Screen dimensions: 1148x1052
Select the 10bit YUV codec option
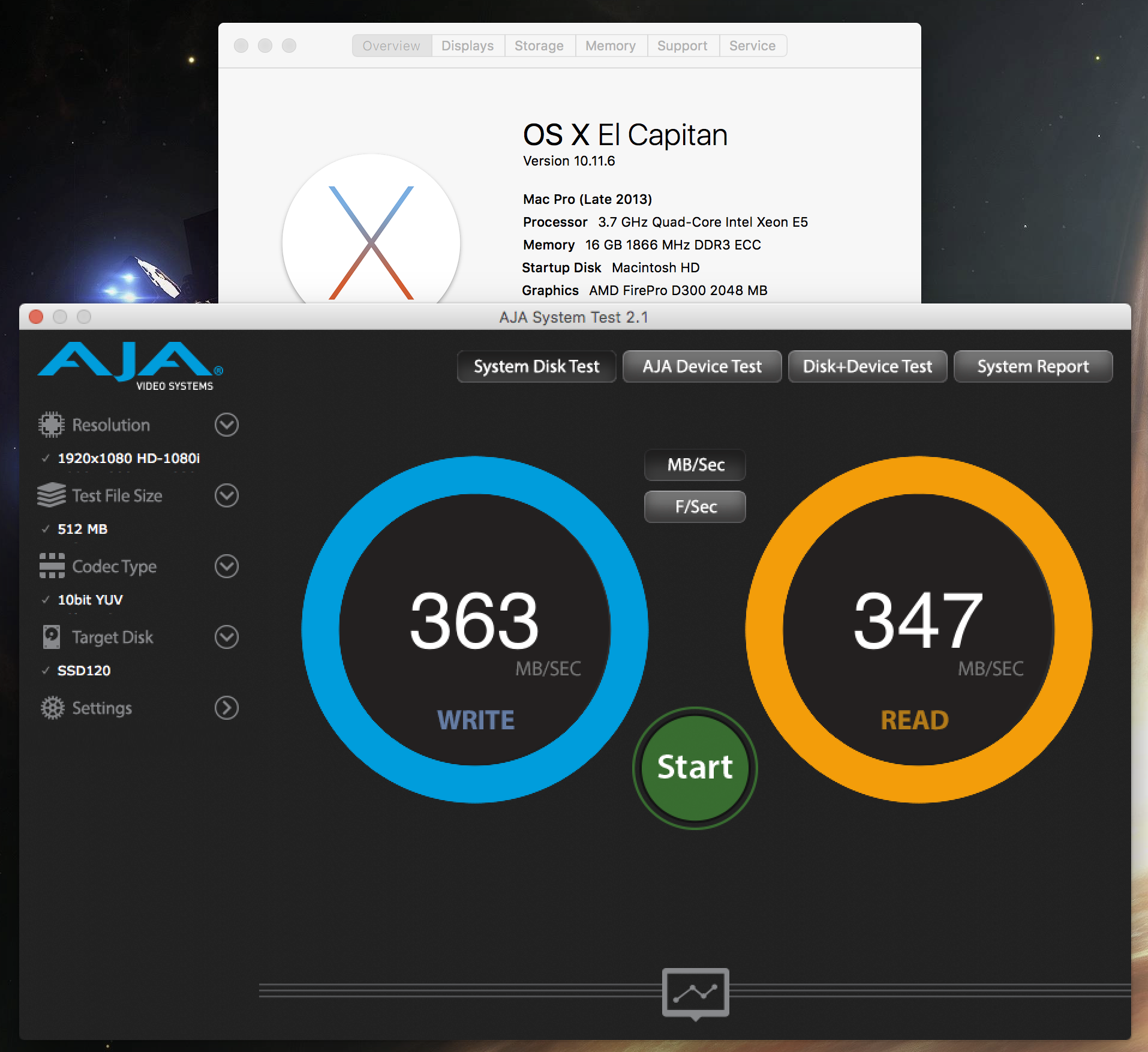pyautogui.click(x=90, y=600)
